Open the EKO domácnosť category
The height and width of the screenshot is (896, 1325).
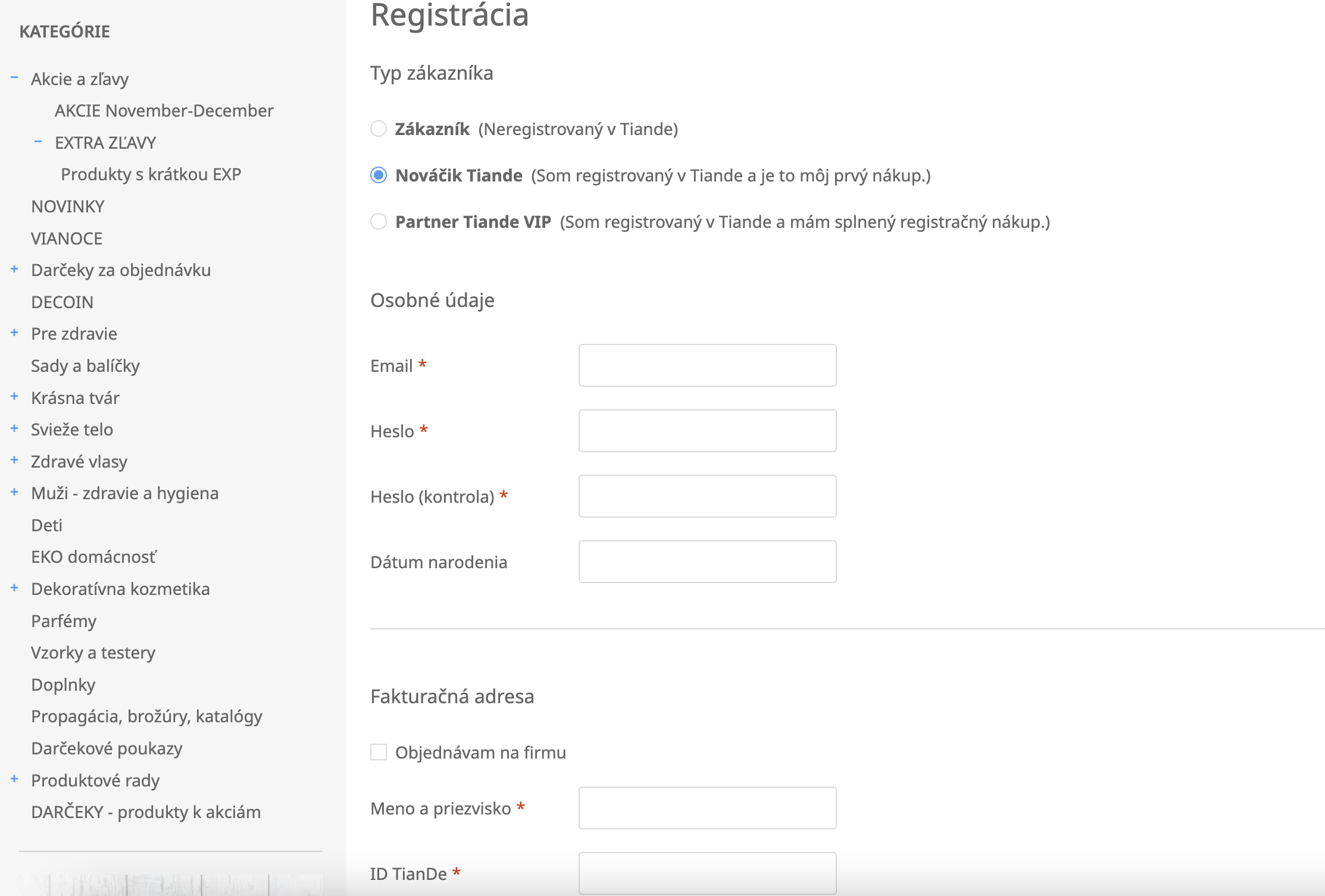94,557
